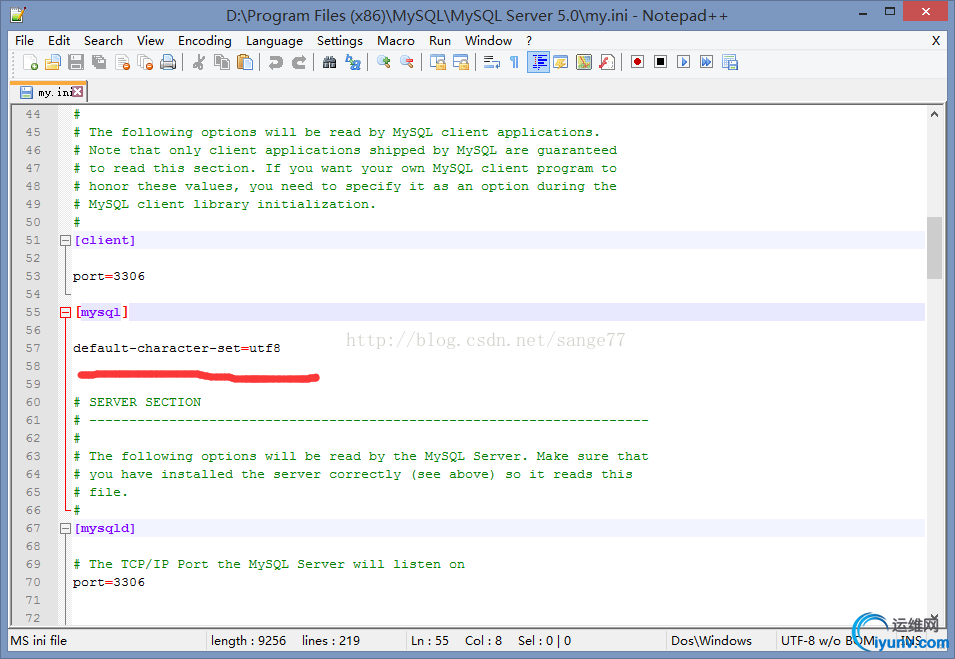This screenshot has height=659, width=955.
Task: Print the document with printer icon
Action: (168, 62)
